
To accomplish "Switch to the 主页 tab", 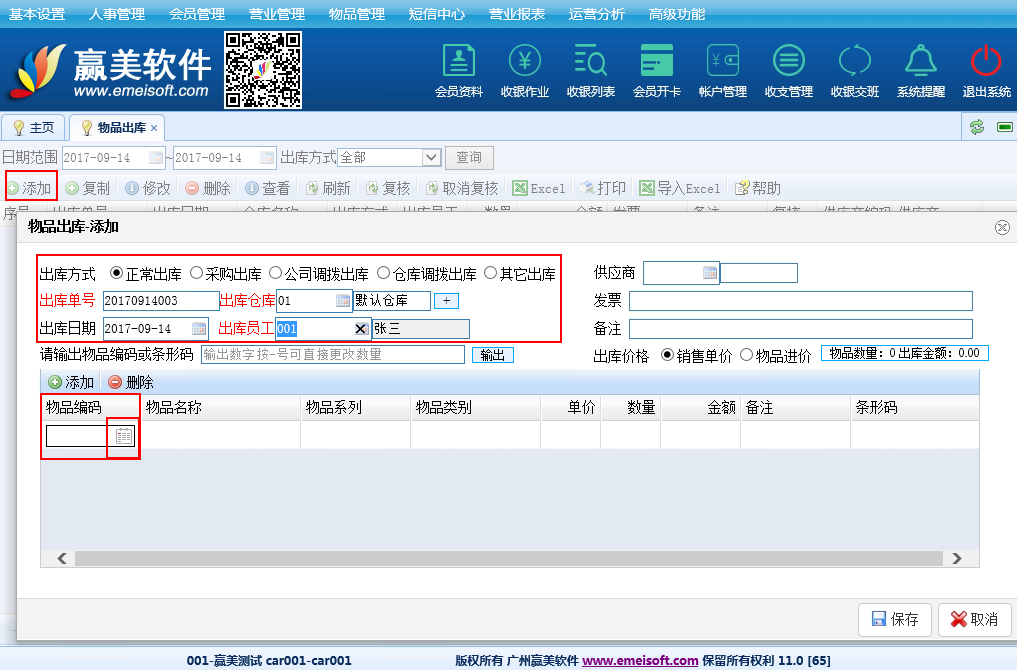I will tap(34, 128).
